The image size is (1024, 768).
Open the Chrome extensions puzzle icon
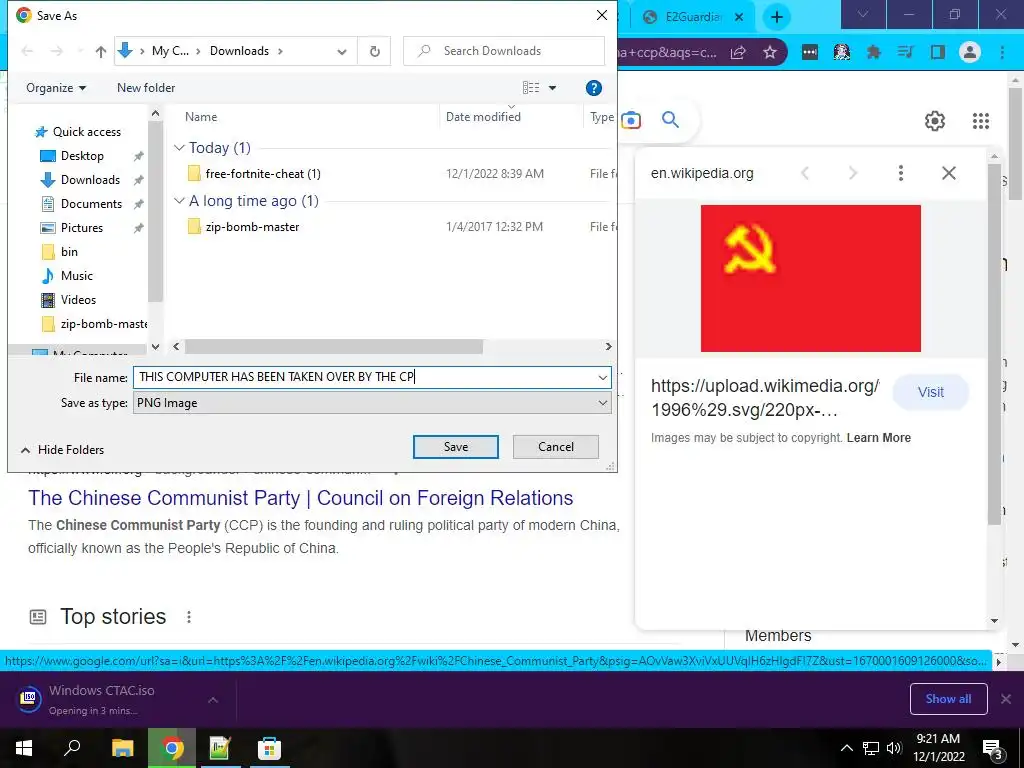[x=873, y=52]
